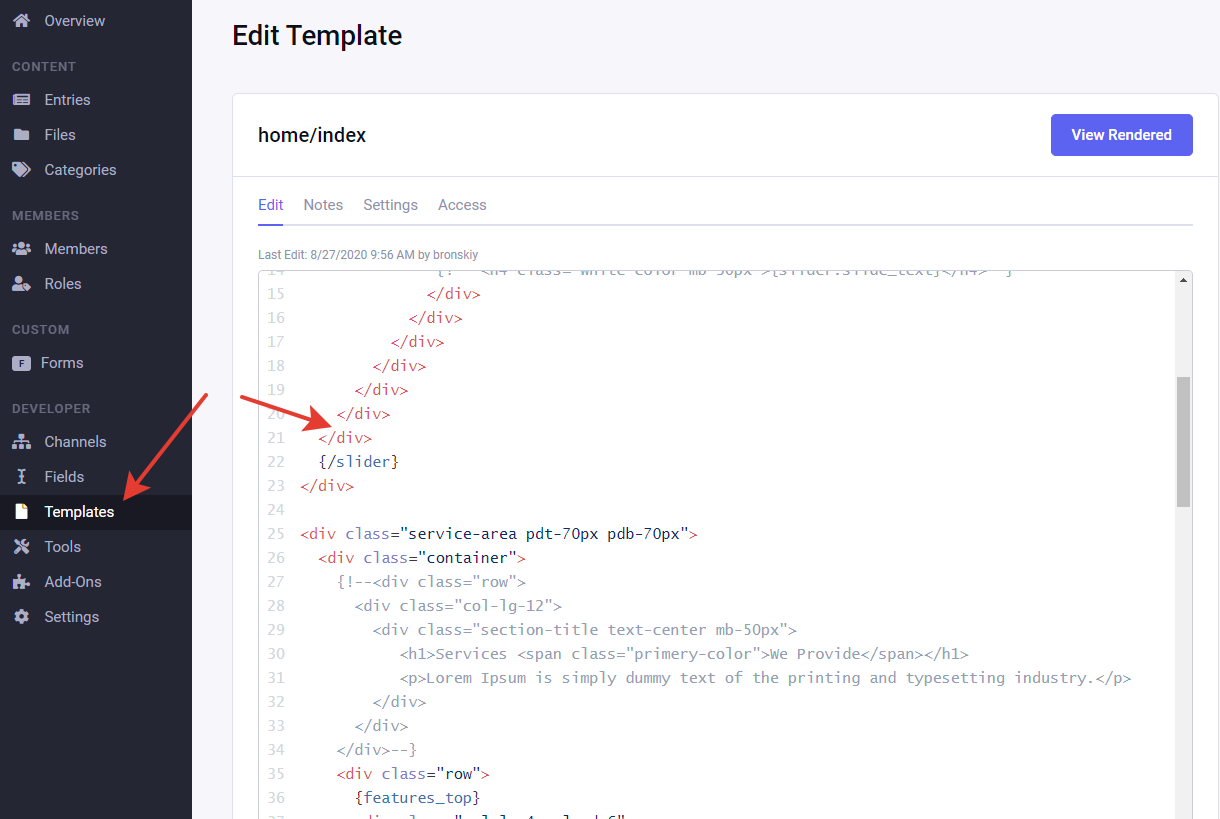
Task: Click the Forms icon in sidebar
Action: pyautogui.click(x=21, y=363)
